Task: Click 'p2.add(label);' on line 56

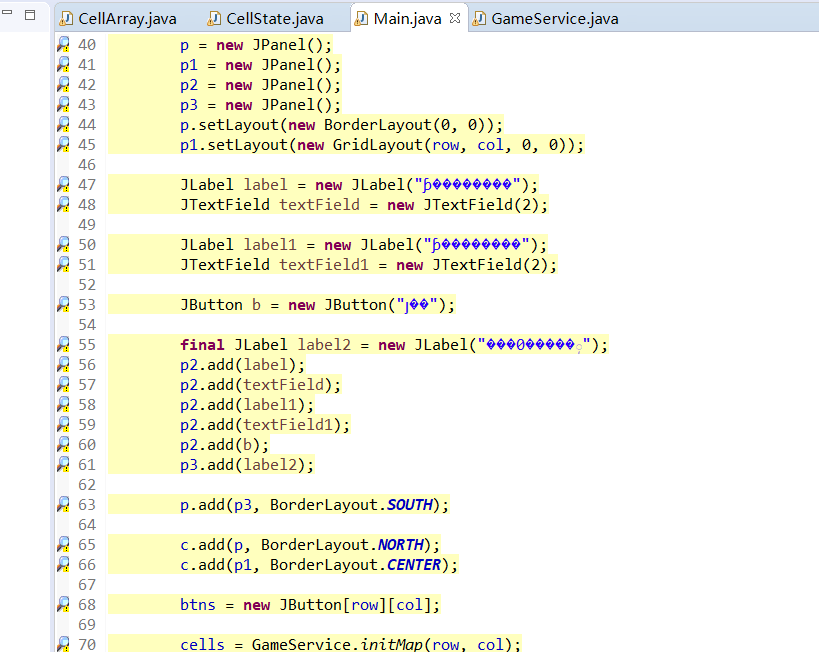Action: 242,365
